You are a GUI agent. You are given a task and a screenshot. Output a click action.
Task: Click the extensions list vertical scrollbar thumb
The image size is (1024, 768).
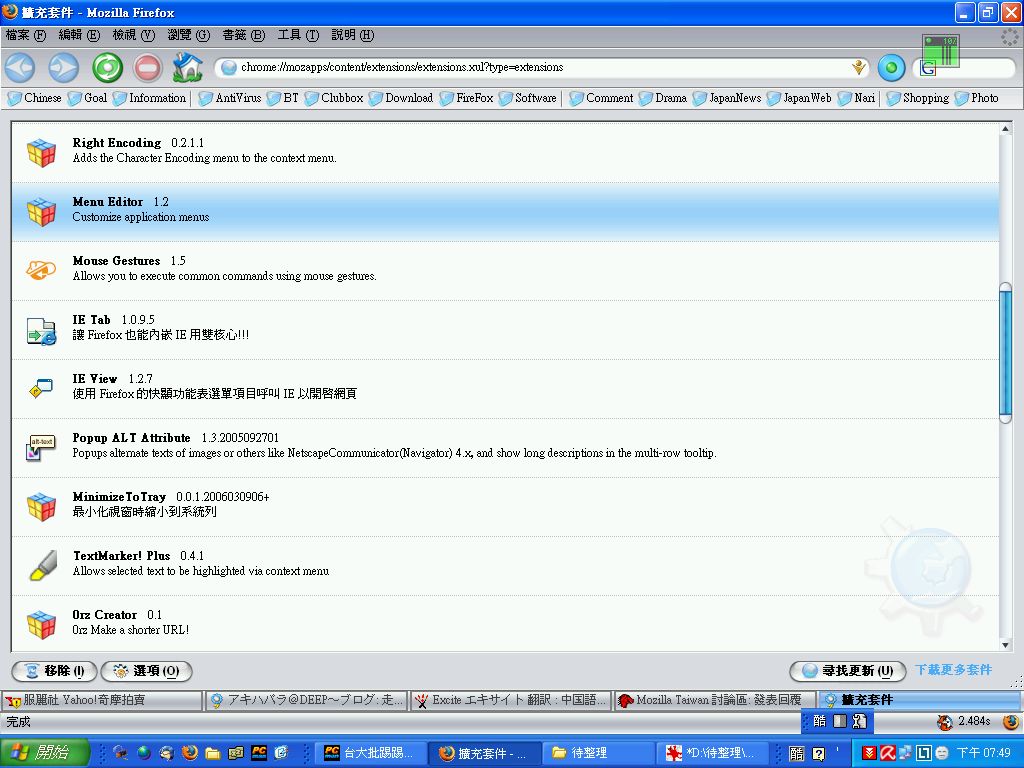coord(1005,350)
